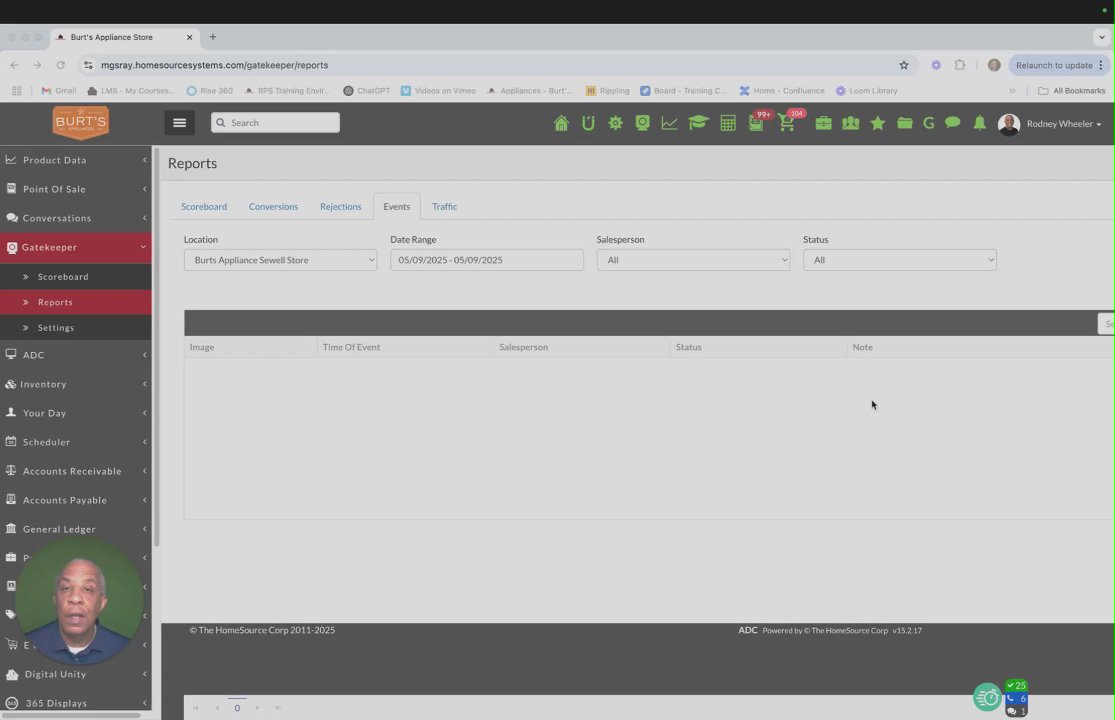Expand Product Data sidebar section
The image size is (1115, 720).
[76, 160]
